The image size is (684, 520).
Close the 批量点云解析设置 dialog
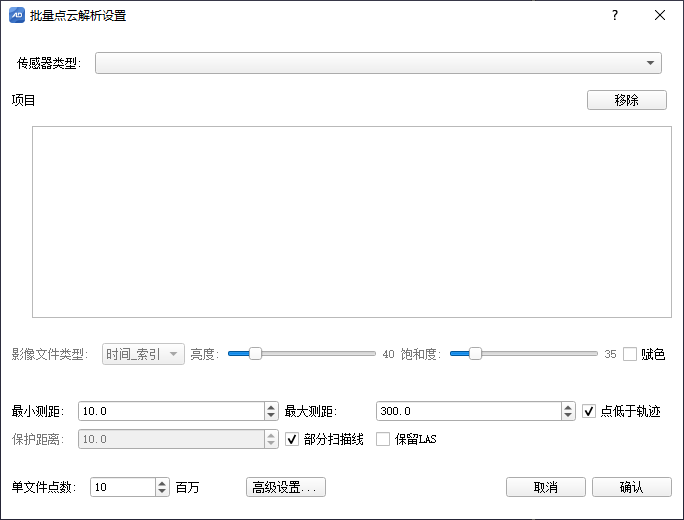click(660, 15)
